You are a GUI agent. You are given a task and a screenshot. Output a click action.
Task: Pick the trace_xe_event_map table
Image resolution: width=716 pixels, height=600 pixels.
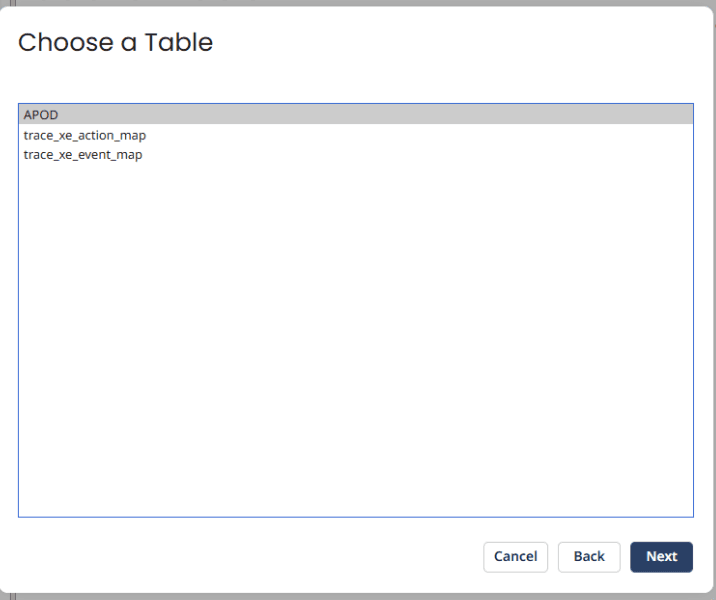[x=83, y=155]
